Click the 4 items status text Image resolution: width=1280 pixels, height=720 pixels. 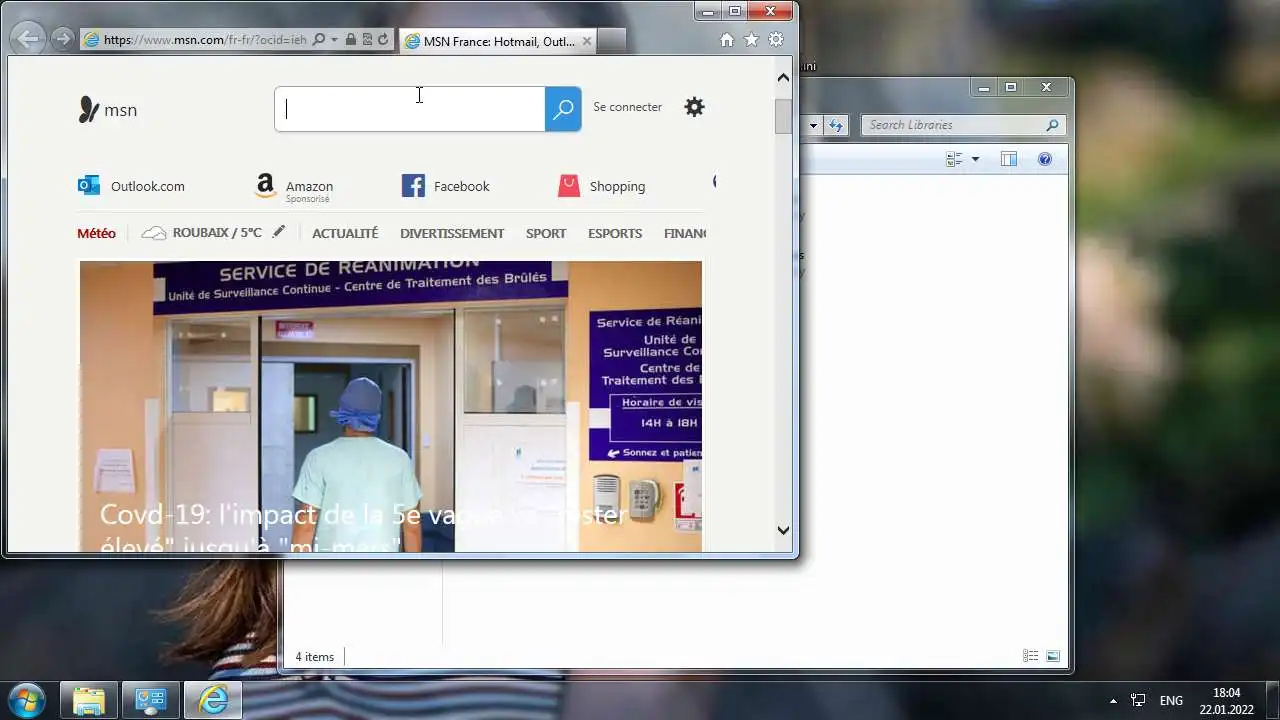(x=314, y=657)
